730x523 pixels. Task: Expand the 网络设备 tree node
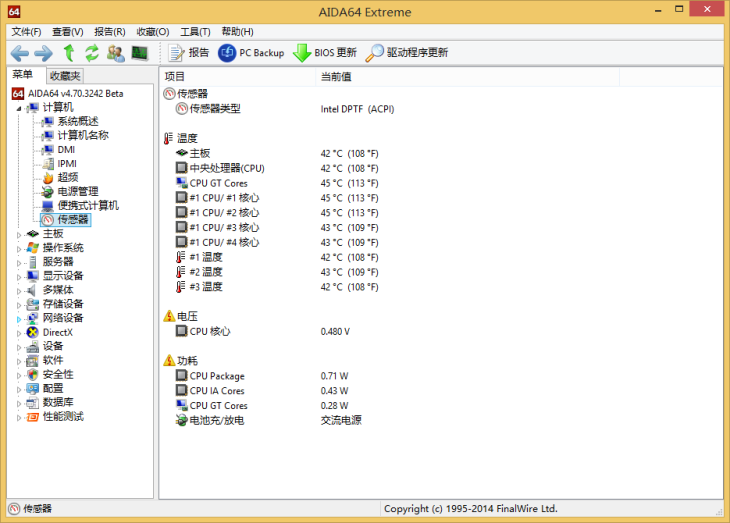[x=19, y=319]
